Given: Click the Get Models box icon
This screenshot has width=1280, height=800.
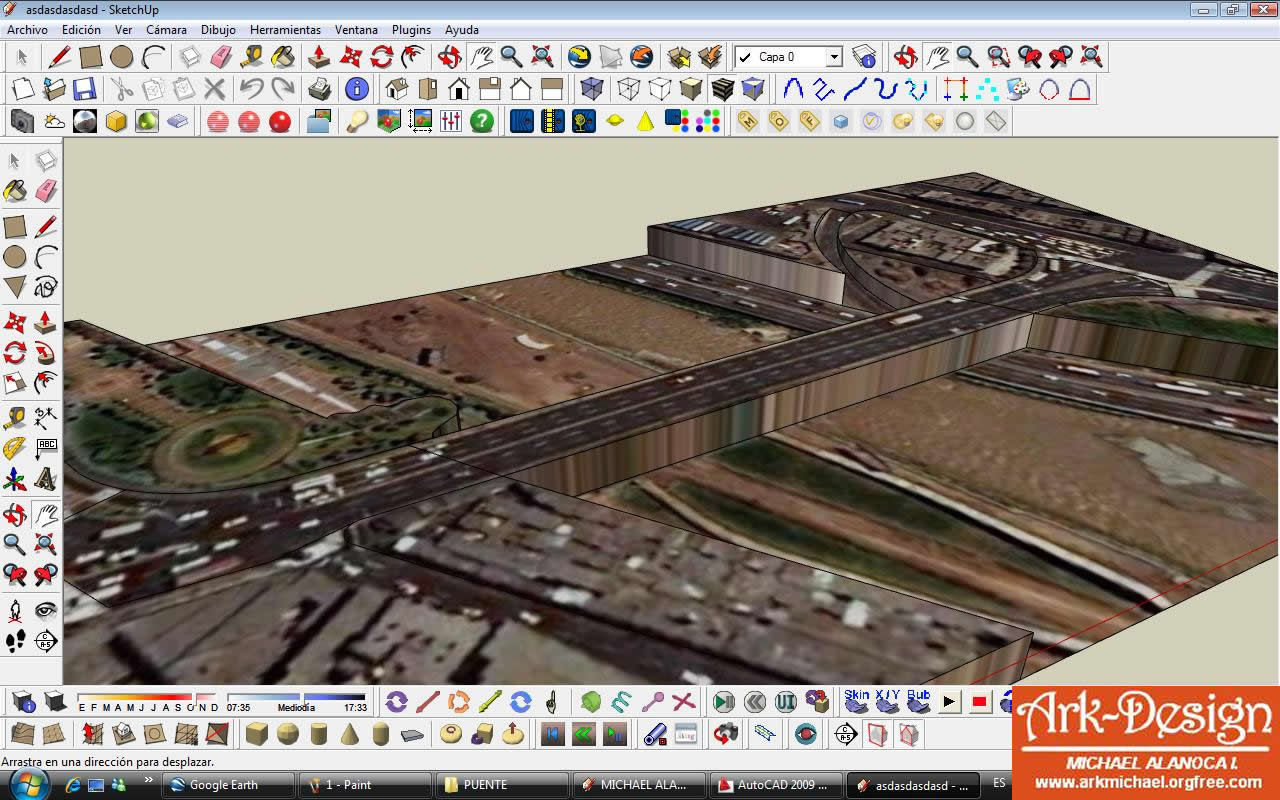Looking at the screenshot, I should pyautogui.click(x=679, y=56).
